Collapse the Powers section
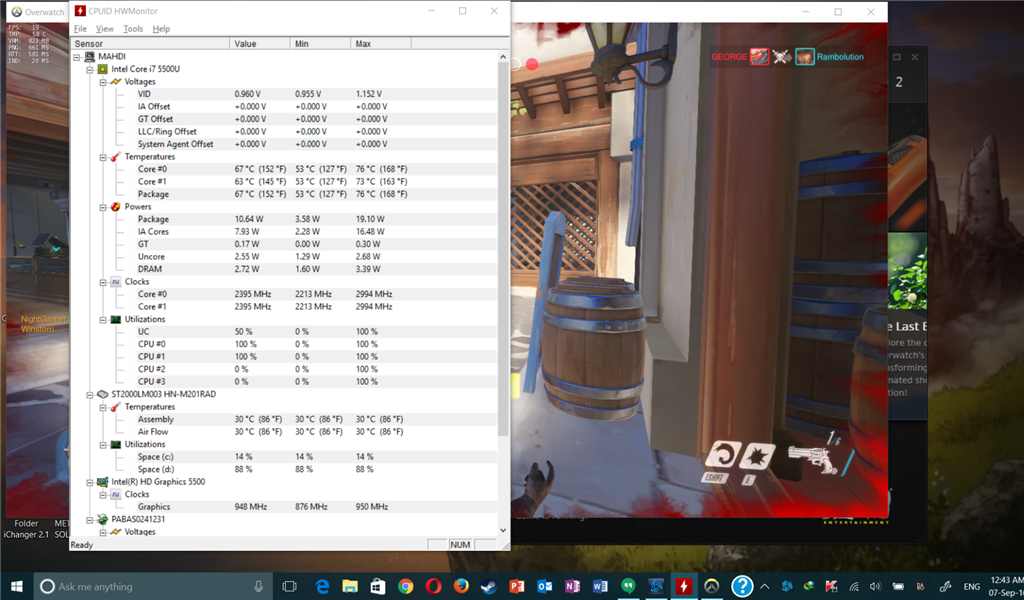 tap(103, 207)
